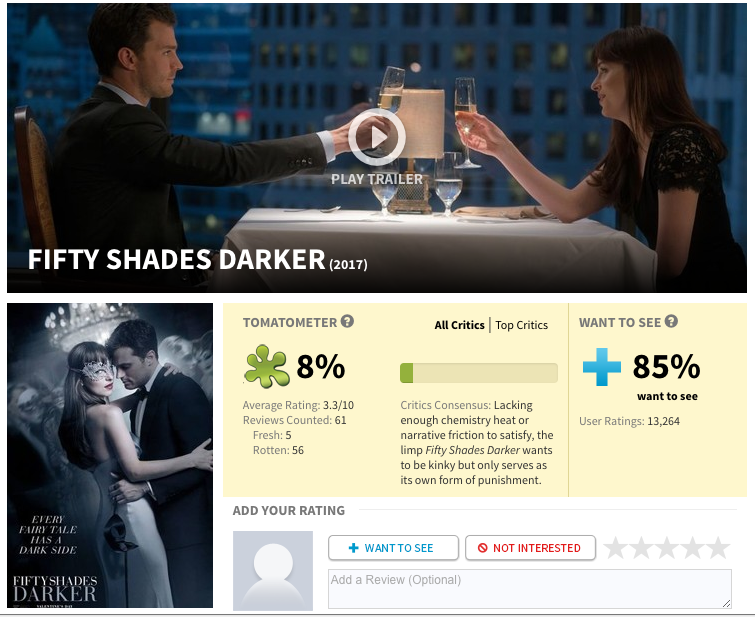Rate the movie one star
Screen dimensions: 755x617
[615, 548]
